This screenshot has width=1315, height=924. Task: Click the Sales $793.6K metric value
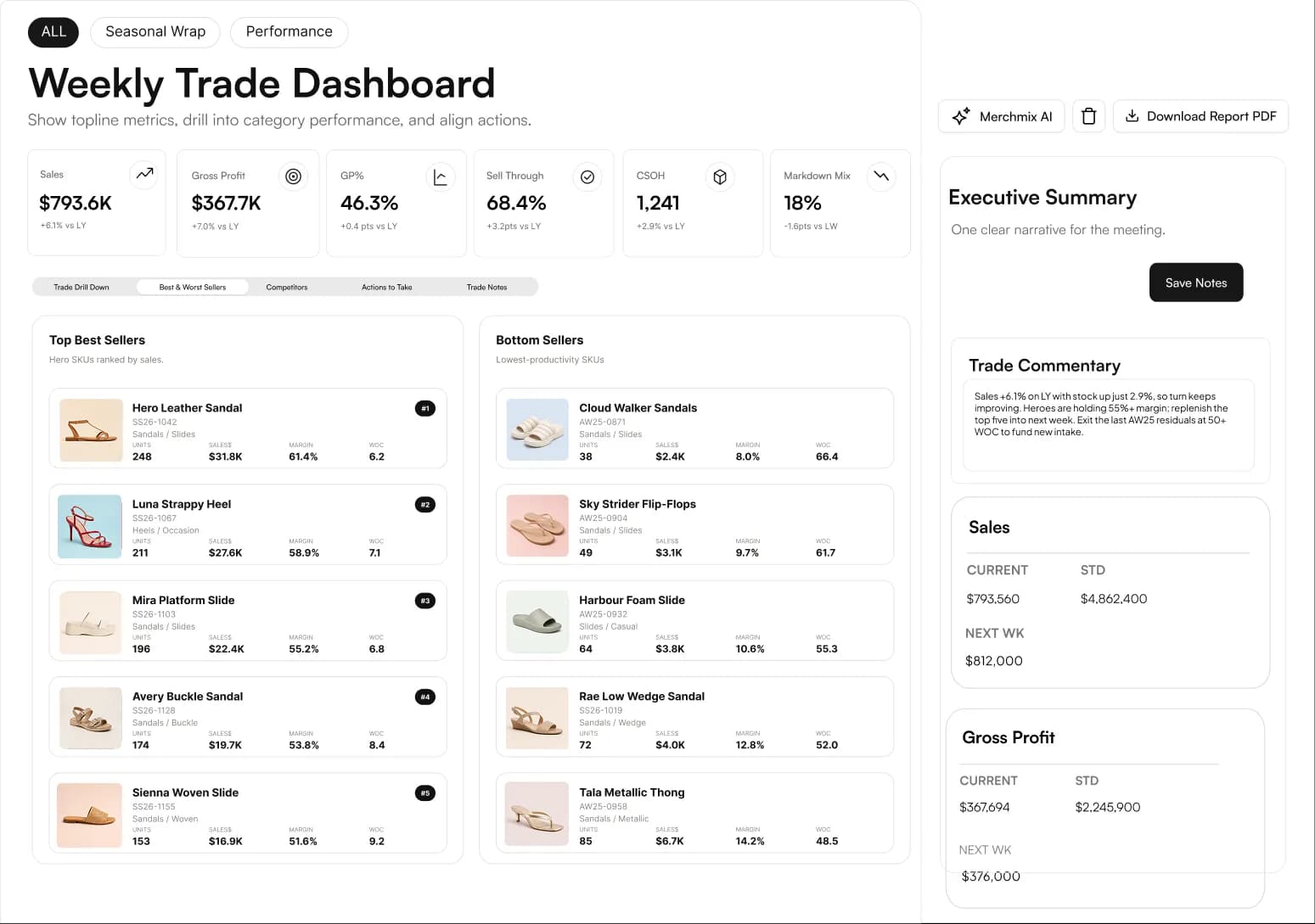coord(76,203)
